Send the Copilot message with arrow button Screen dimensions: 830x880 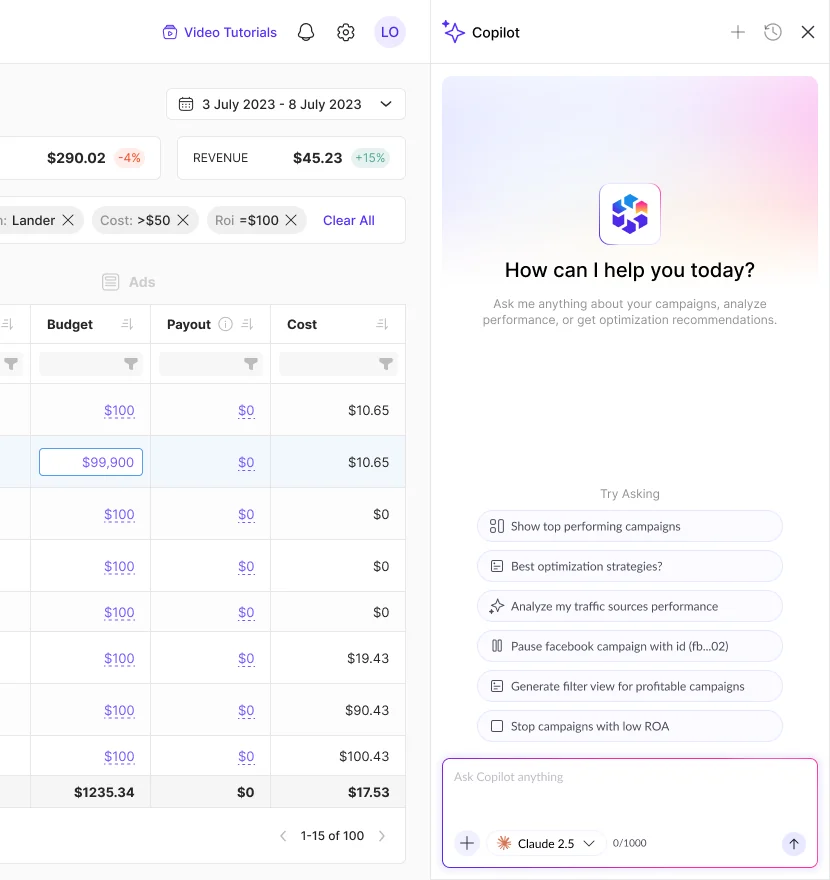click(794, 843)
